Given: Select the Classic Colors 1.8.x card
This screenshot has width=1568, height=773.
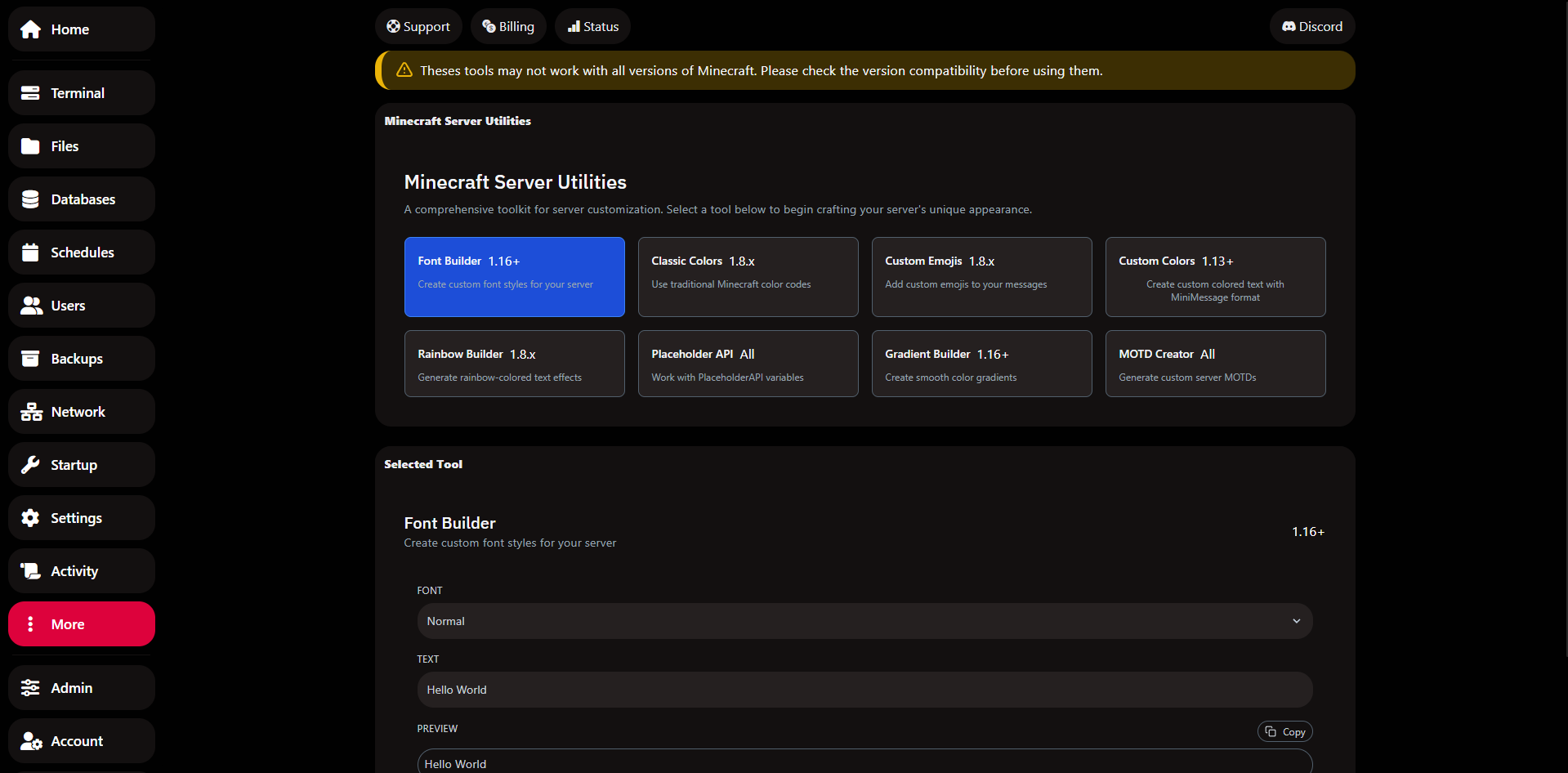Looking at the screenshot, I should [x=748, y=277].
